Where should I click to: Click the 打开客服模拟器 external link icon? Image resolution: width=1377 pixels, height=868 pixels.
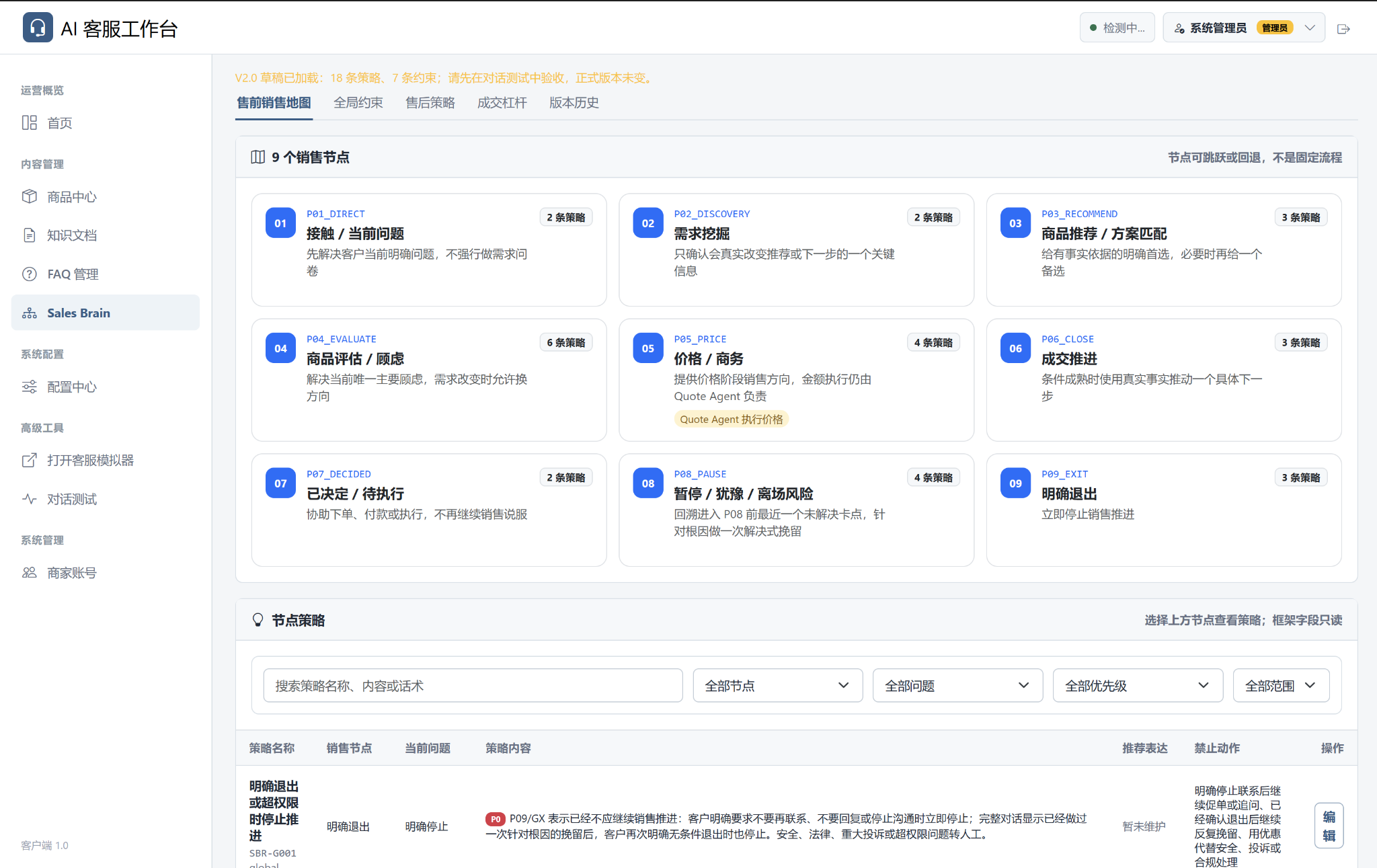(30, 461)
